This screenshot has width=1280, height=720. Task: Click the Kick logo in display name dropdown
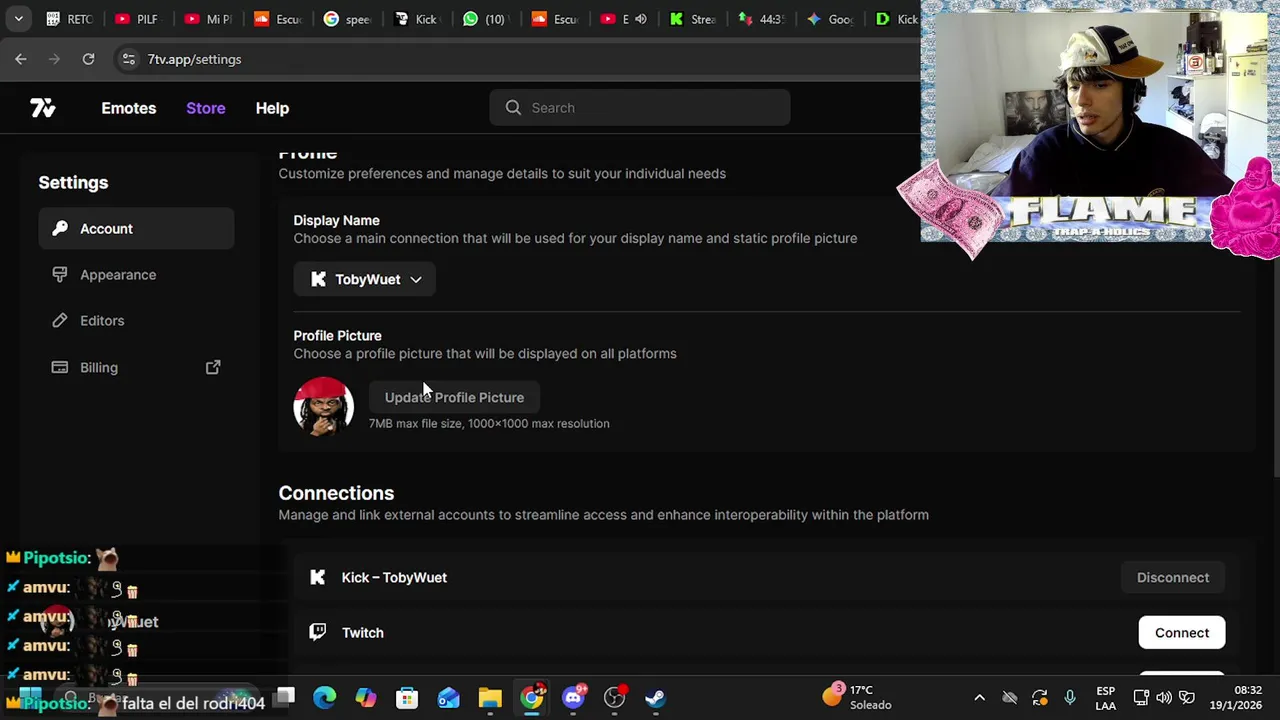[x=318, y=280]
